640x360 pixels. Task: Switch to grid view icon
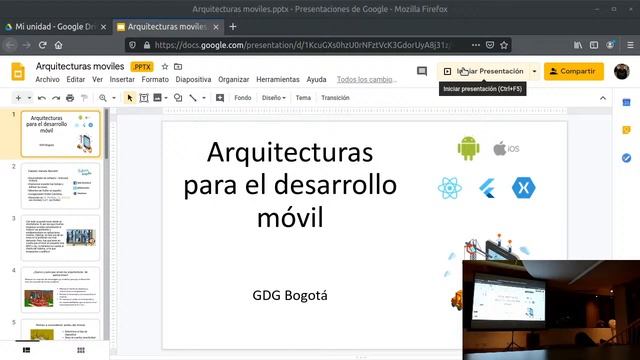81,350
